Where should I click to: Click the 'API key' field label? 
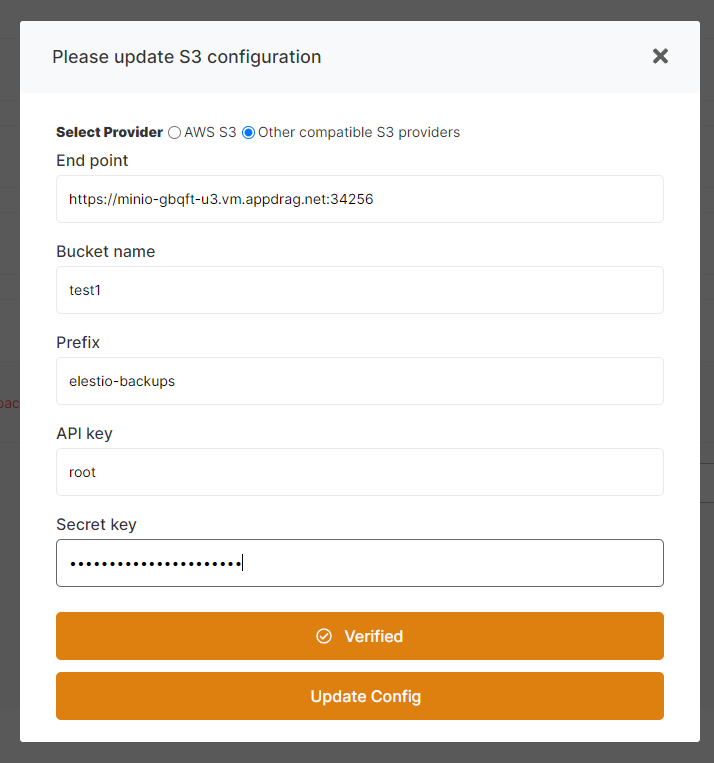[84, 433]
